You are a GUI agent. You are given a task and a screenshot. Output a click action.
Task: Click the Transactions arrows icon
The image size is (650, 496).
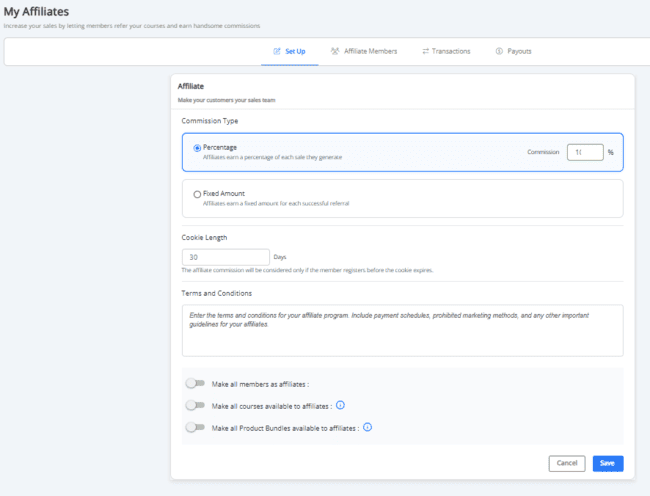pyautogui.click(x=425, y=51)
